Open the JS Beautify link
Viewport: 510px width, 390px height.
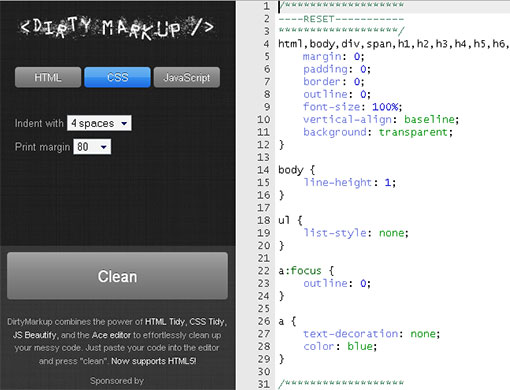35,335
